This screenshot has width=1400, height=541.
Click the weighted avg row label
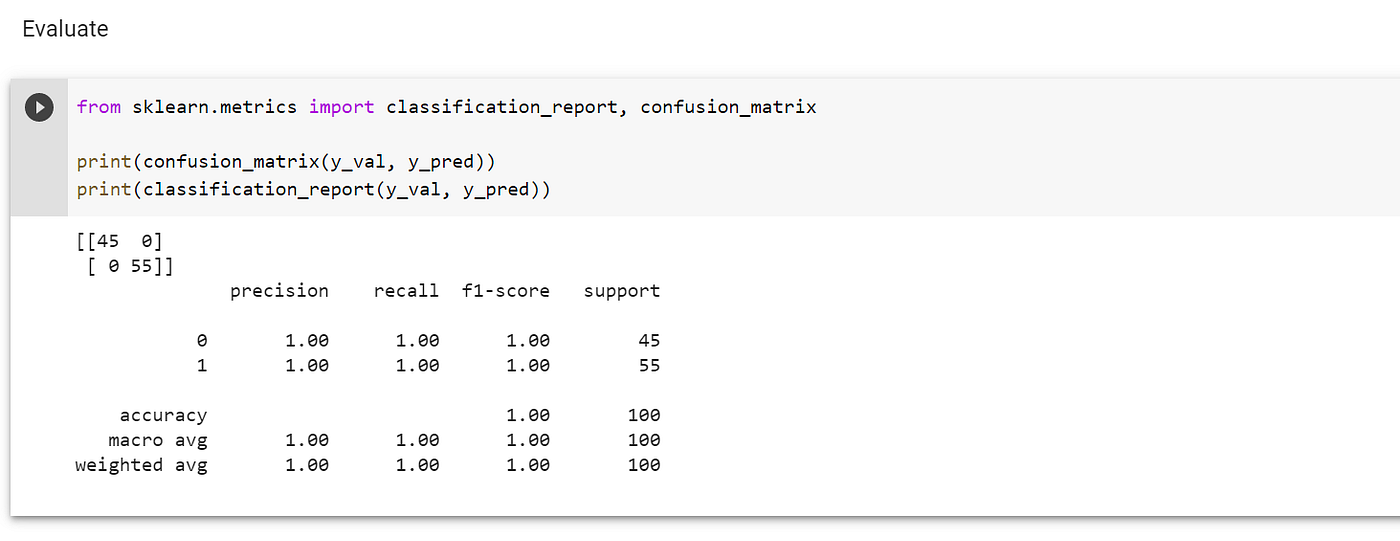point(141,465)
